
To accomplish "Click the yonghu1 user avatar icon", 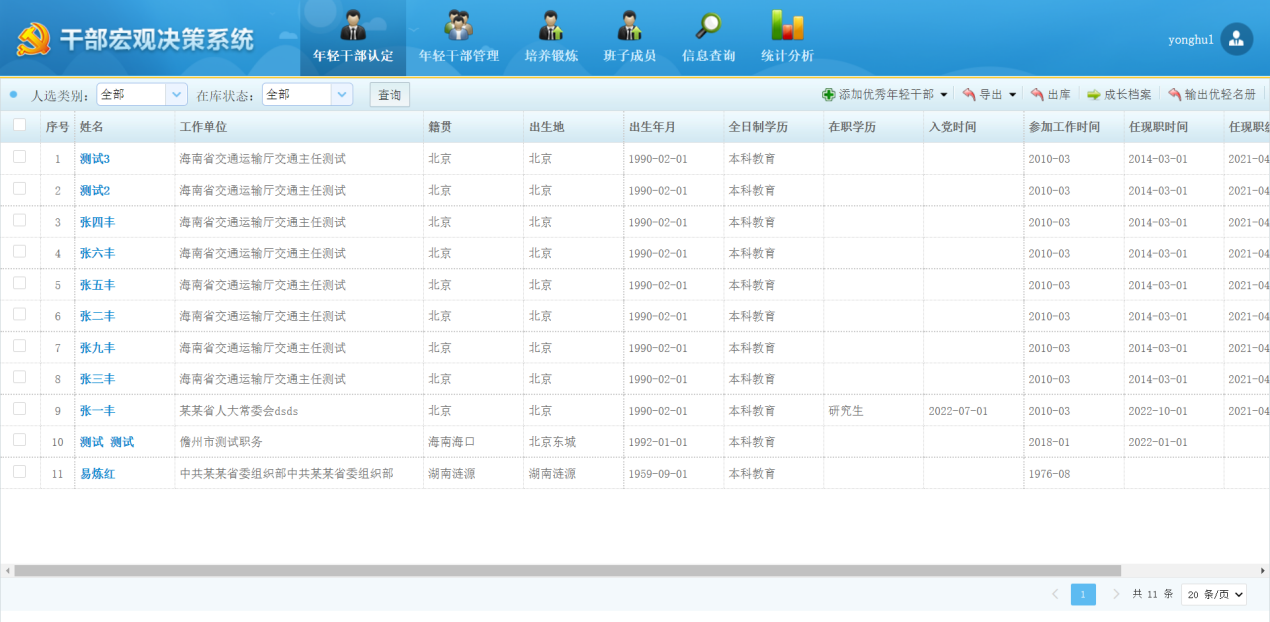I will [1236, 39].
